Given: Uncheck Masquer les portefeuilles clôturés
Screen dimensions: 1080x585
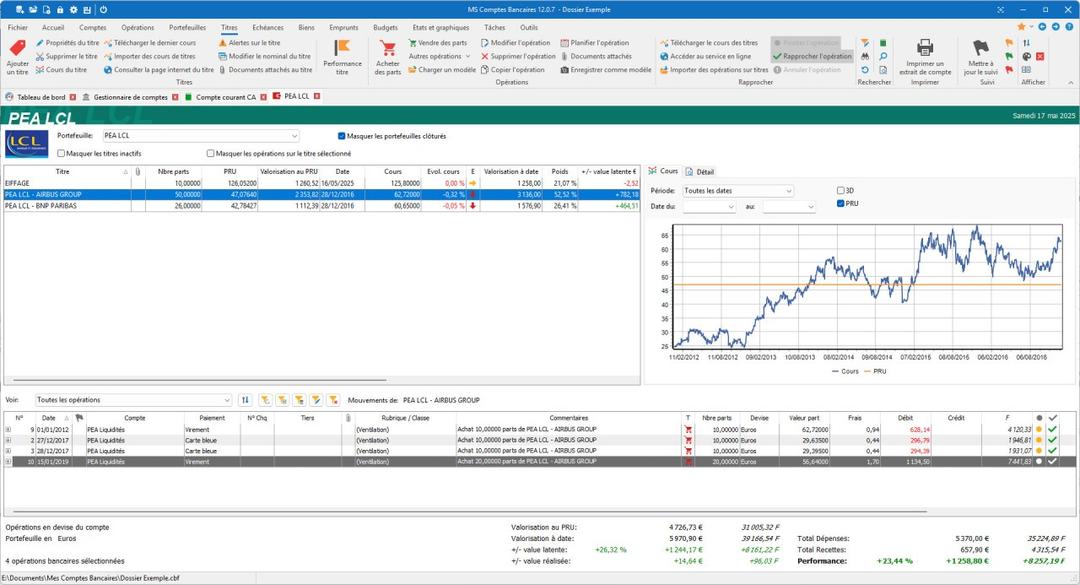Looking at the screenshot, I should [342, 136].
